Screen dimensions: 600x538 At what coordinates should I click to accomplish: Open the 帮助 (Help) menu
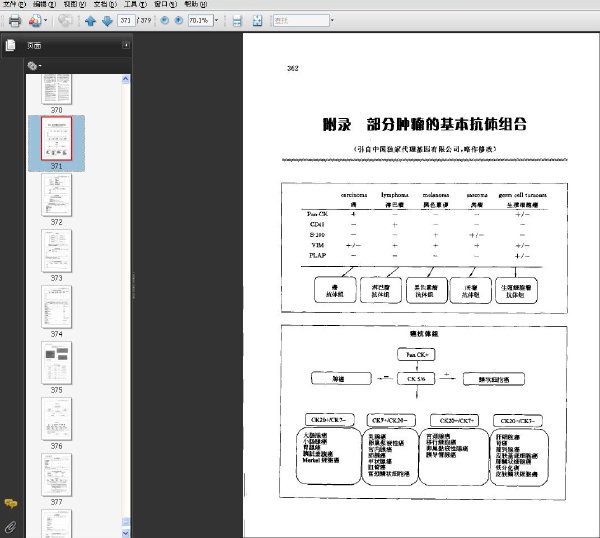coord(195,4)
